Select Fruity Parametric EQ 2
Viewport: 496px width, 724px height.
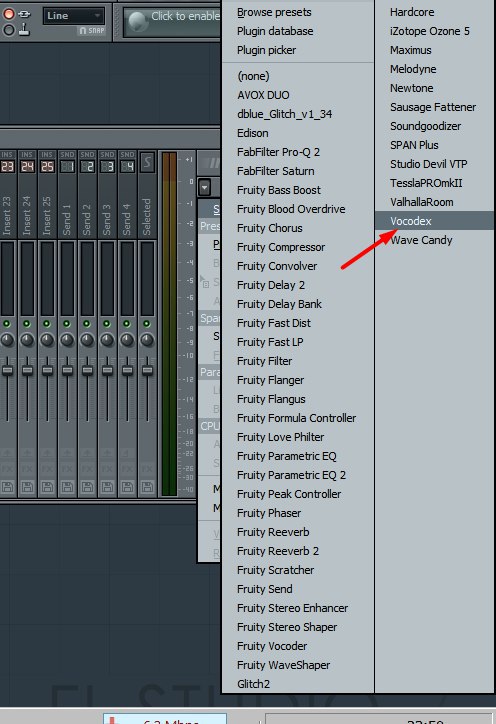[x=297, y=475]
